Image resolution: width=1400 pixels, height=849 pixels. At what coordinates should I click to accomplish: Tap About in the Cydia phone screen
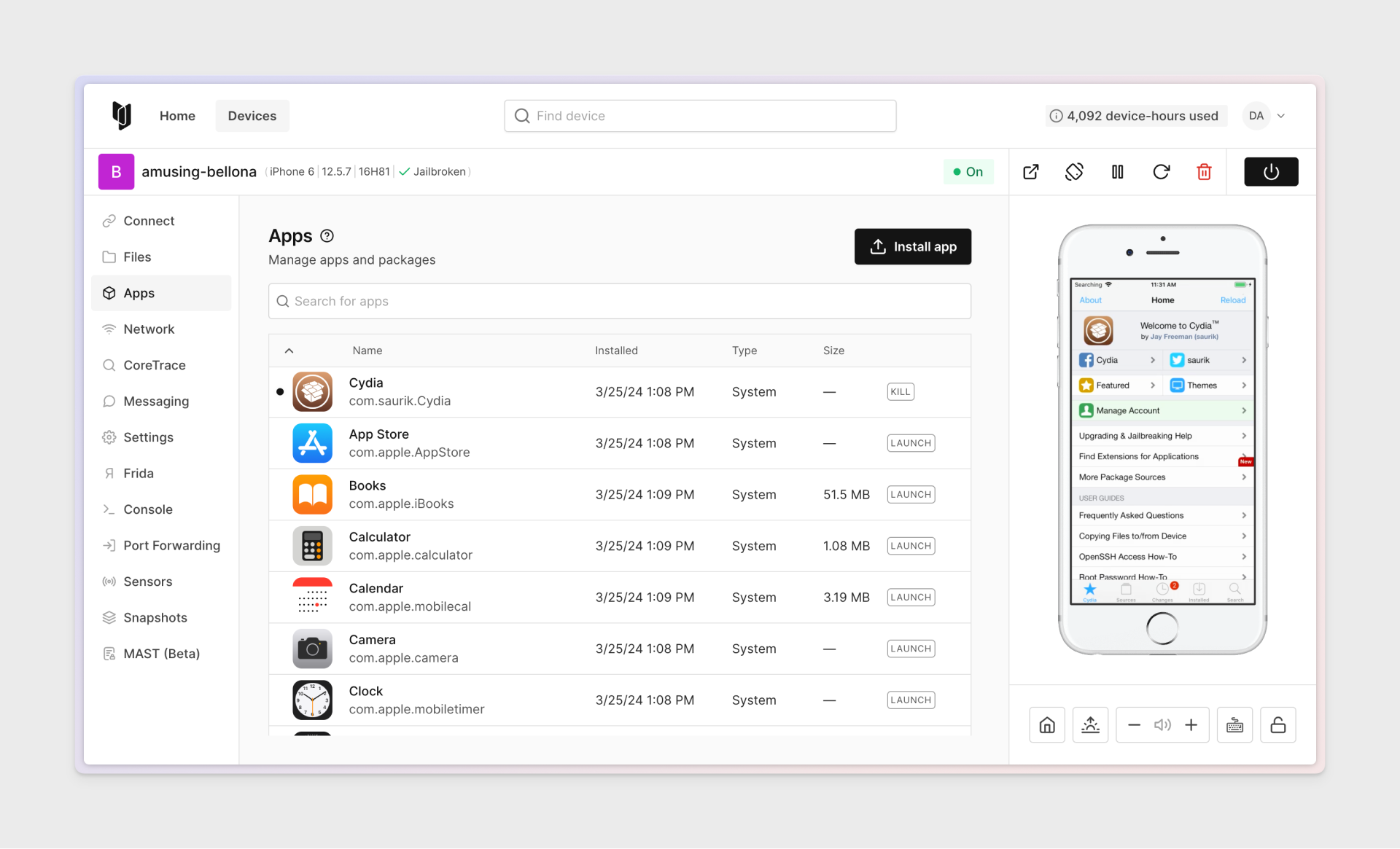click(1090, 300)
